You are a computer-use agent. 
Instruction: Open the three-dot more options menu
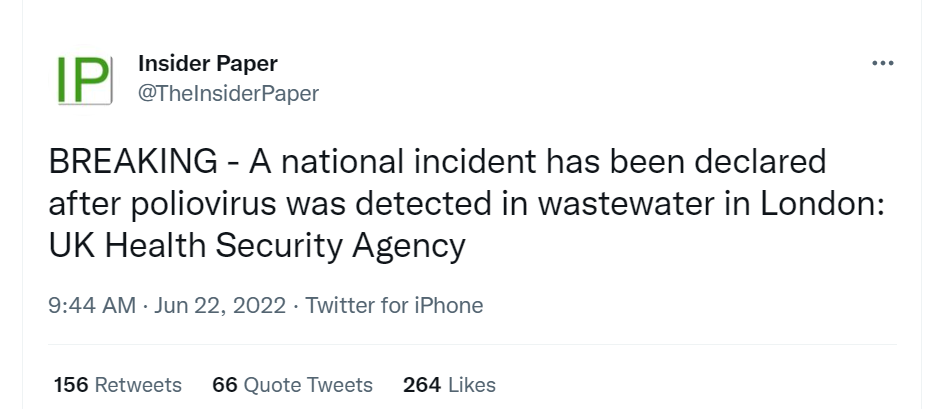(883, 63)
